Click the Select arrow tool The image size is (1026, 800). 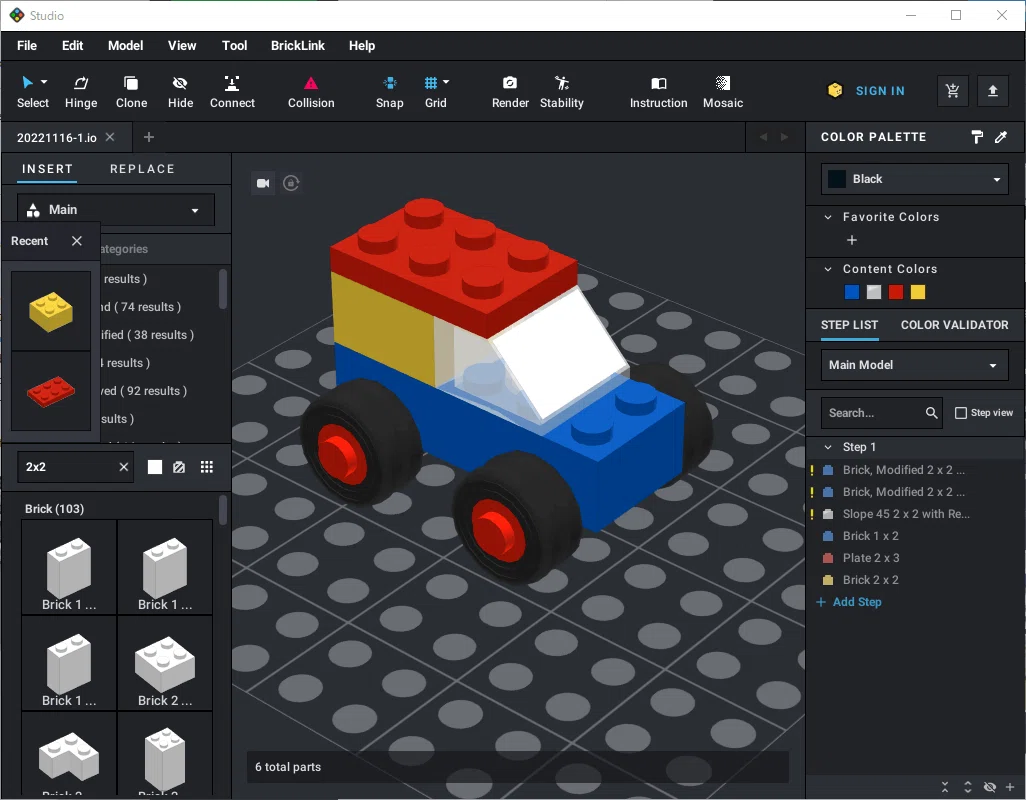27,82
